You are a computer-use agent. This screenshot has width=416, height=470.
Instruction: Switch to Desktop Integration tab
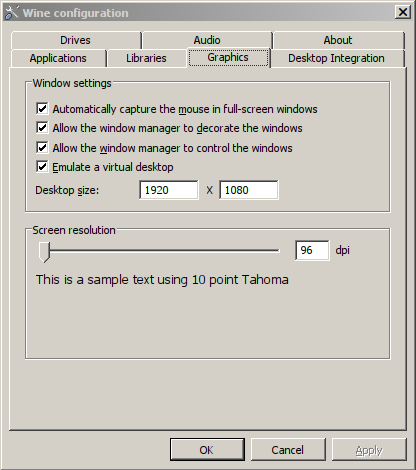click(x=337, y=58)
